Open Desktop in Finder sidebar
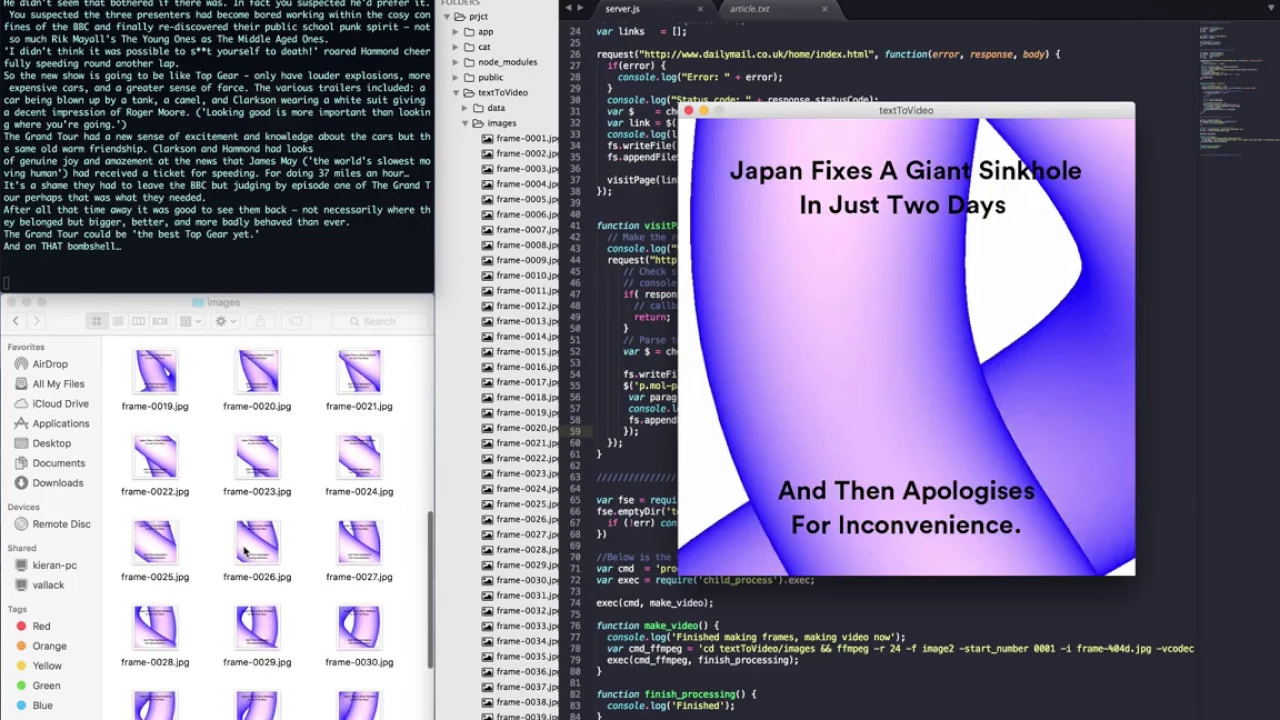This screenshot has width=1280, height=720. (x=50, y=443)
